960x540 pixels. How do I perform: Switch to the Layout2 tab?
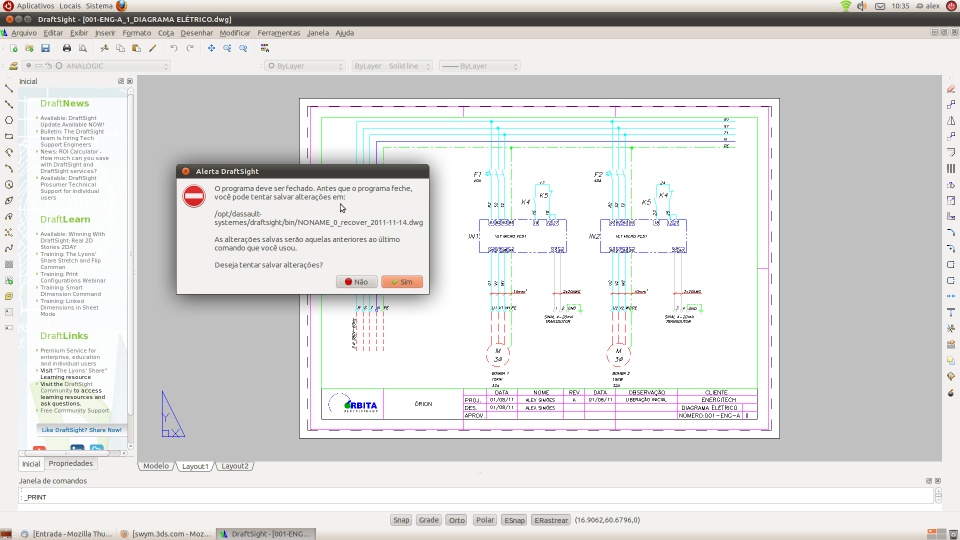[x=234, y=466]
